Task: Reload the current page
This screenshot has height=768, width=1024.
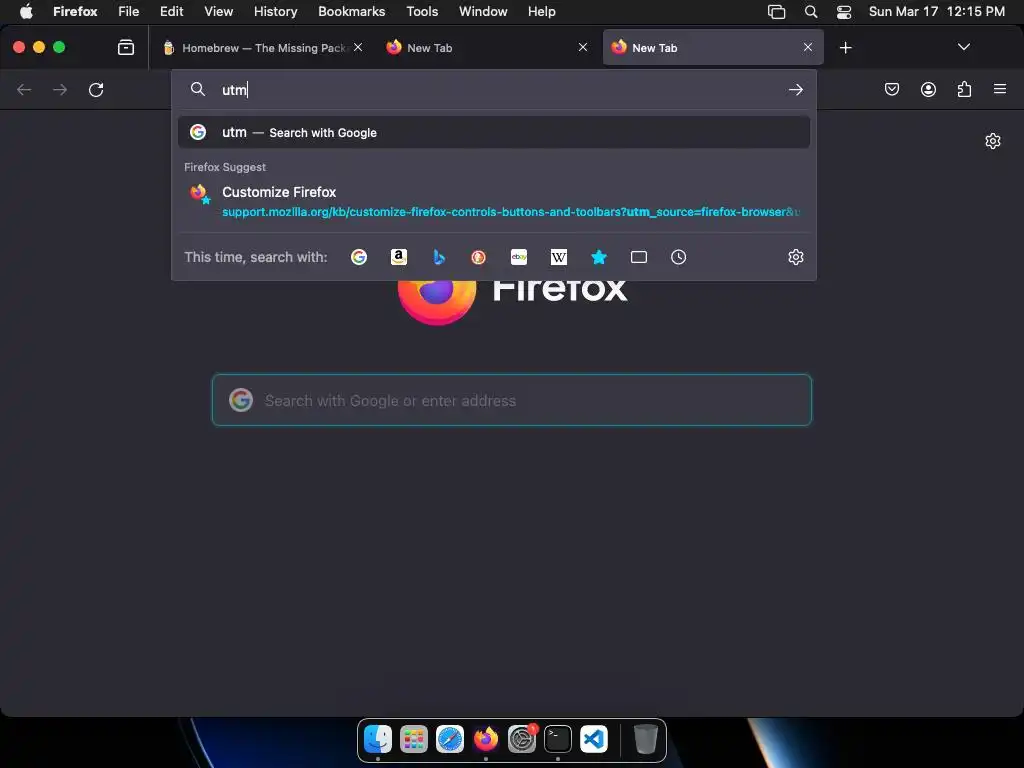Action: point(96,89)
